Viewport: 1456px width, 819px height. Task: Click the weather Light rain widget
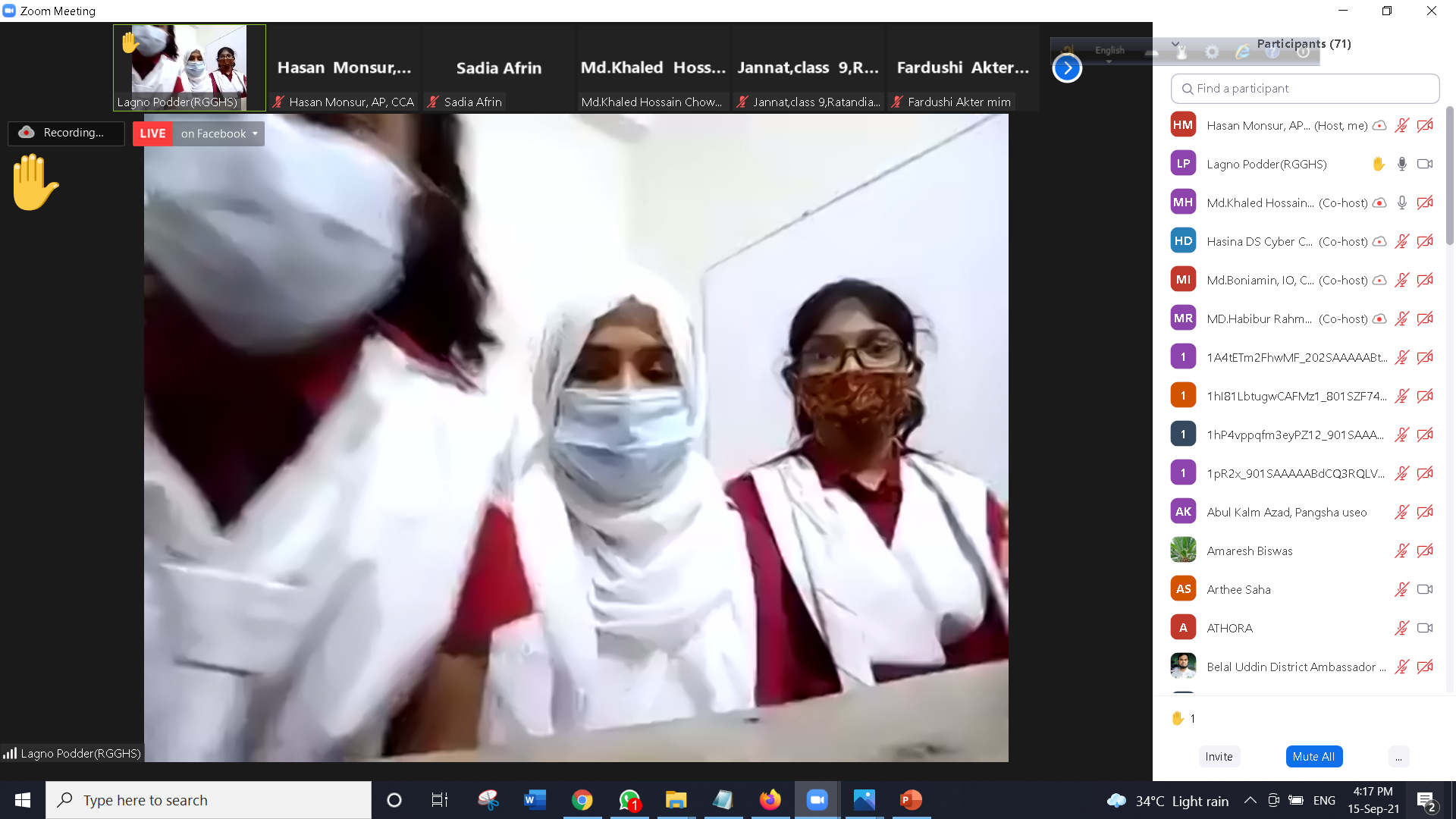coord(1168,801)
